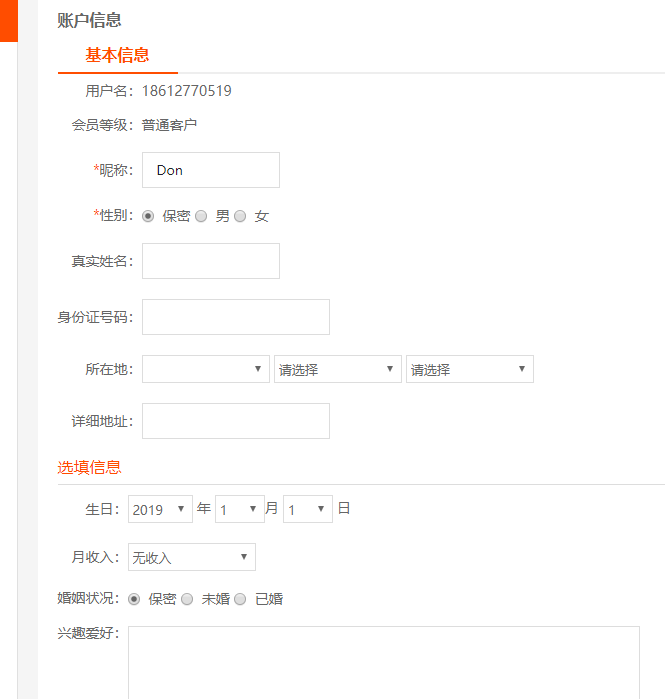This screenshot has height=699, width=665.
Task: Click the orange sidebar block at top left
Action: [x=9, y=20]
